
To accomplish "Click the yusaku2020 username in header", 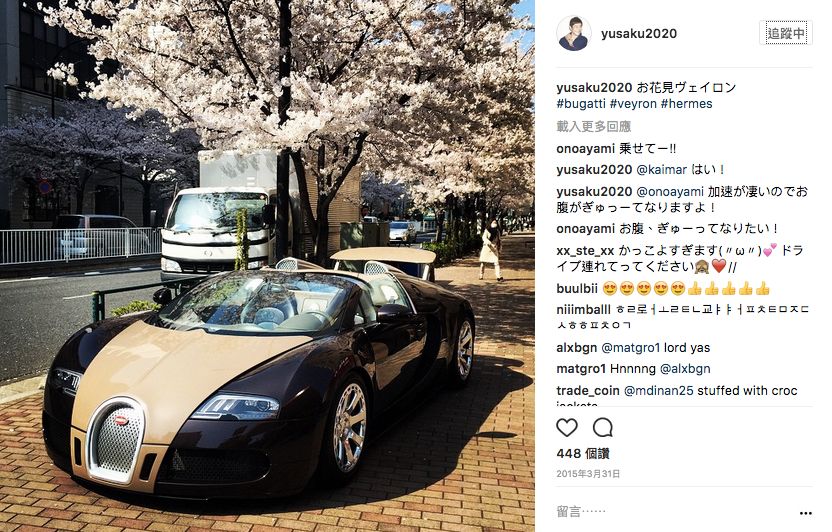I will (639, 33).
